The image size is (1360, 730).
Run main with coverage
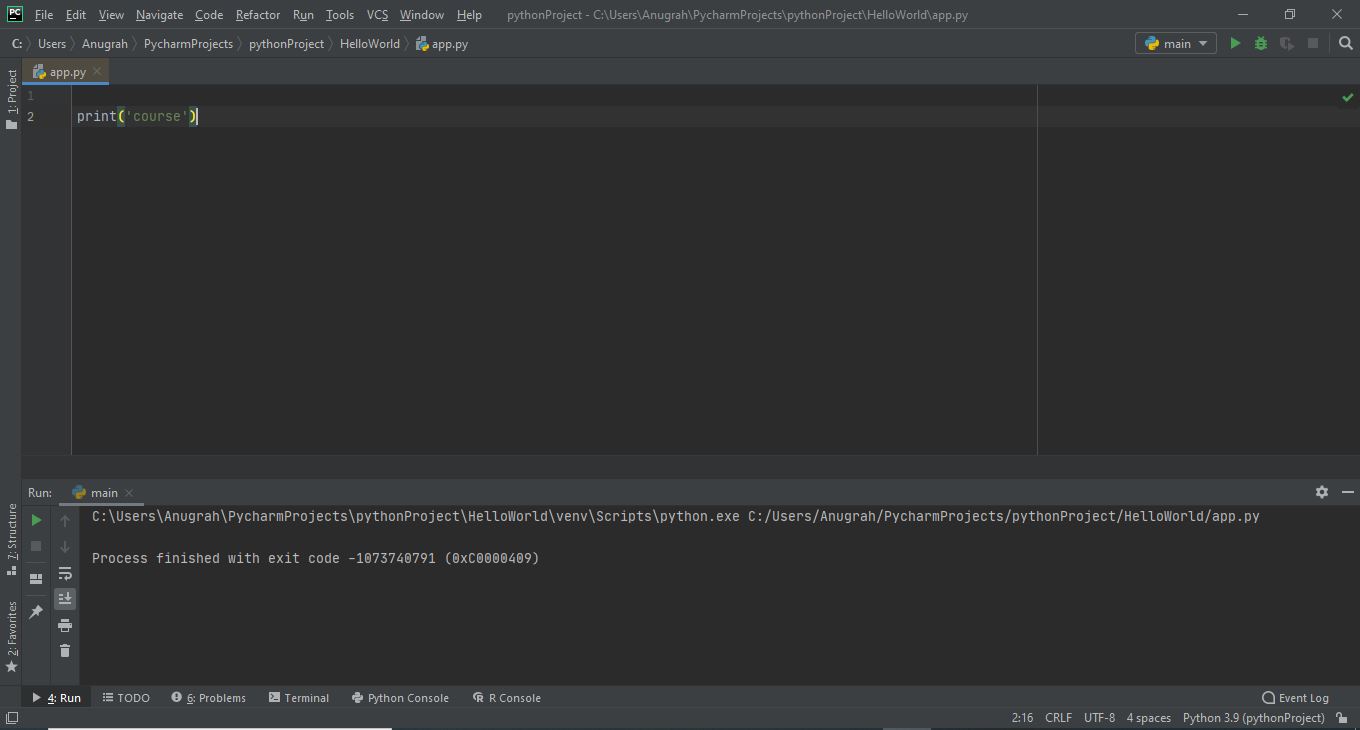pos(1287,43)
